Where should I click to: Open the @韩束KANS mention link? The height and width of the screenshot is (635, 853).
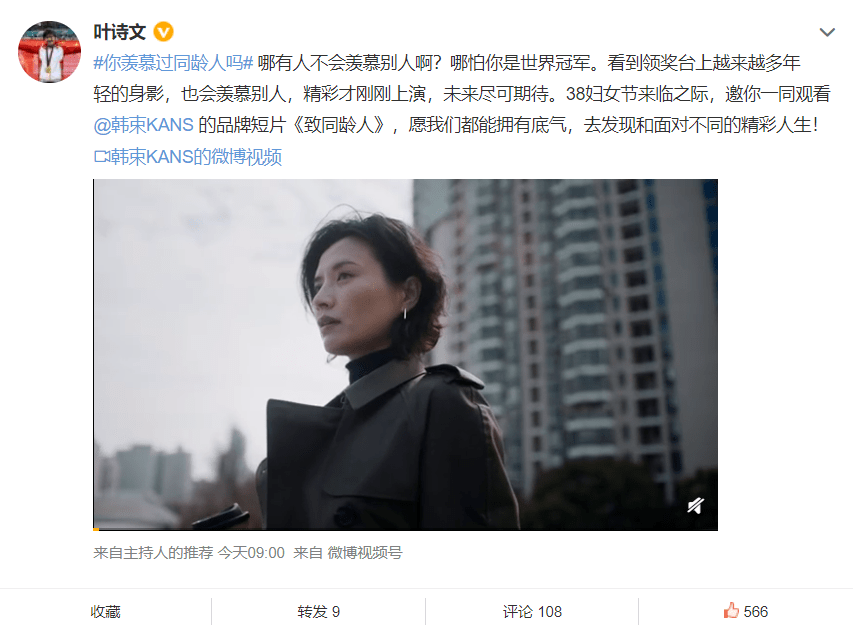[x=144, y=125]
